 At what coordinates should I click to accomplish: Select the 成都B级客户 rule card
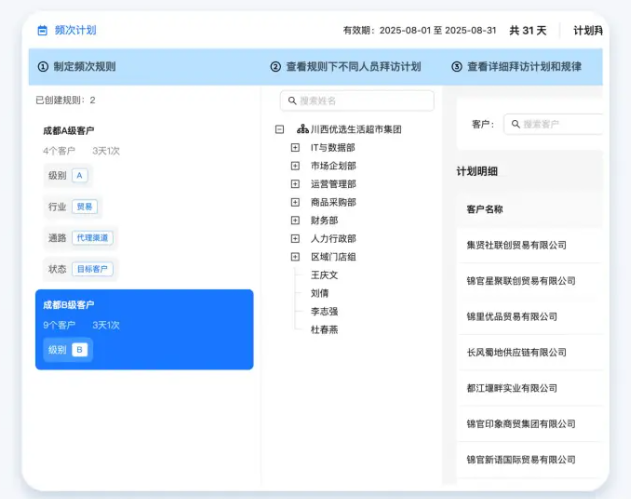144,330
